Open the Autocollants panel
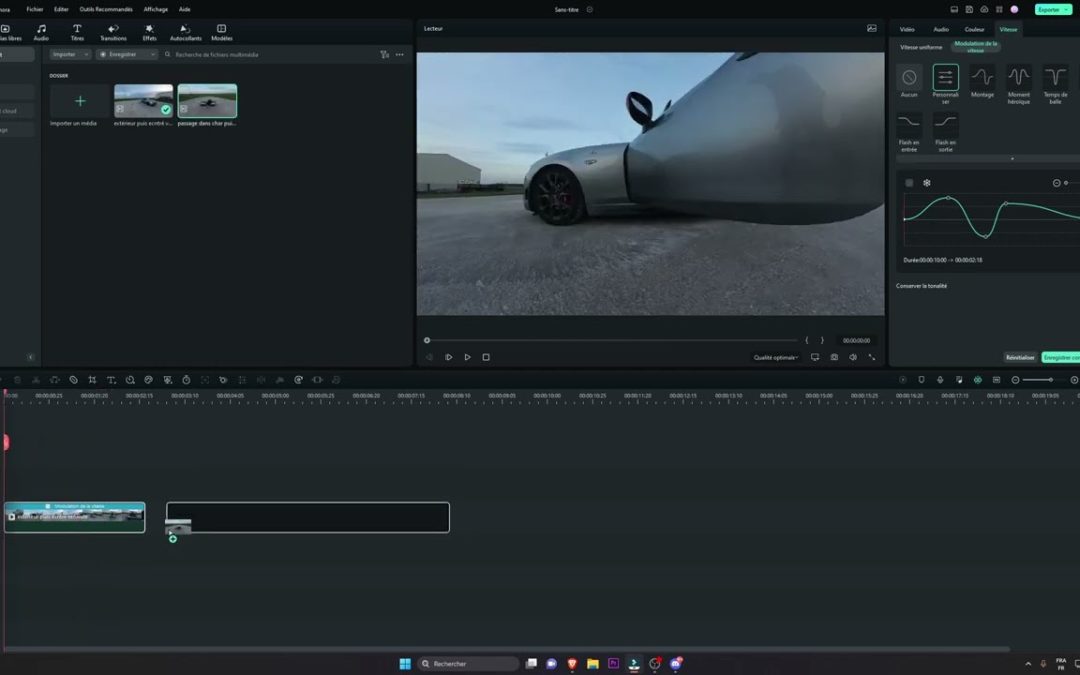 tap(185, 32)
